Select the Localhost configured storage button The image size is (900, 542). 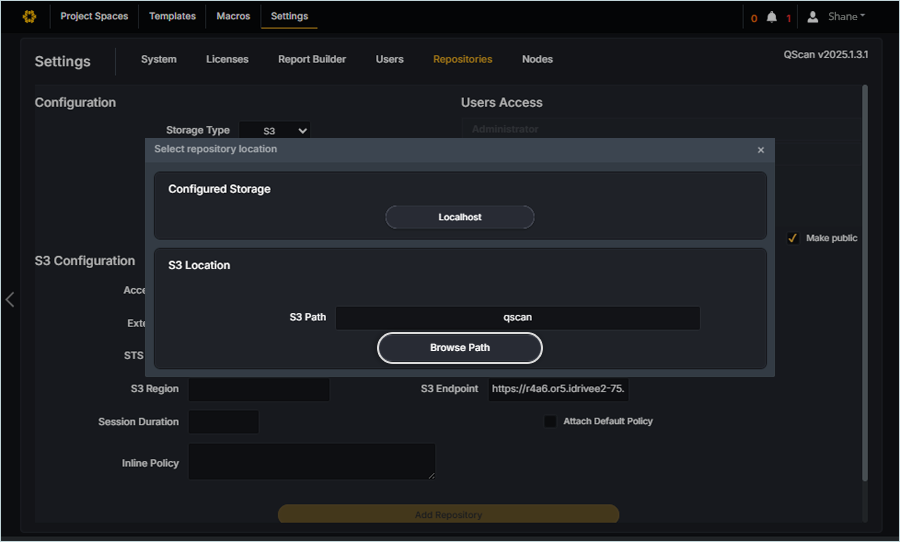click(x=460, y=217)
